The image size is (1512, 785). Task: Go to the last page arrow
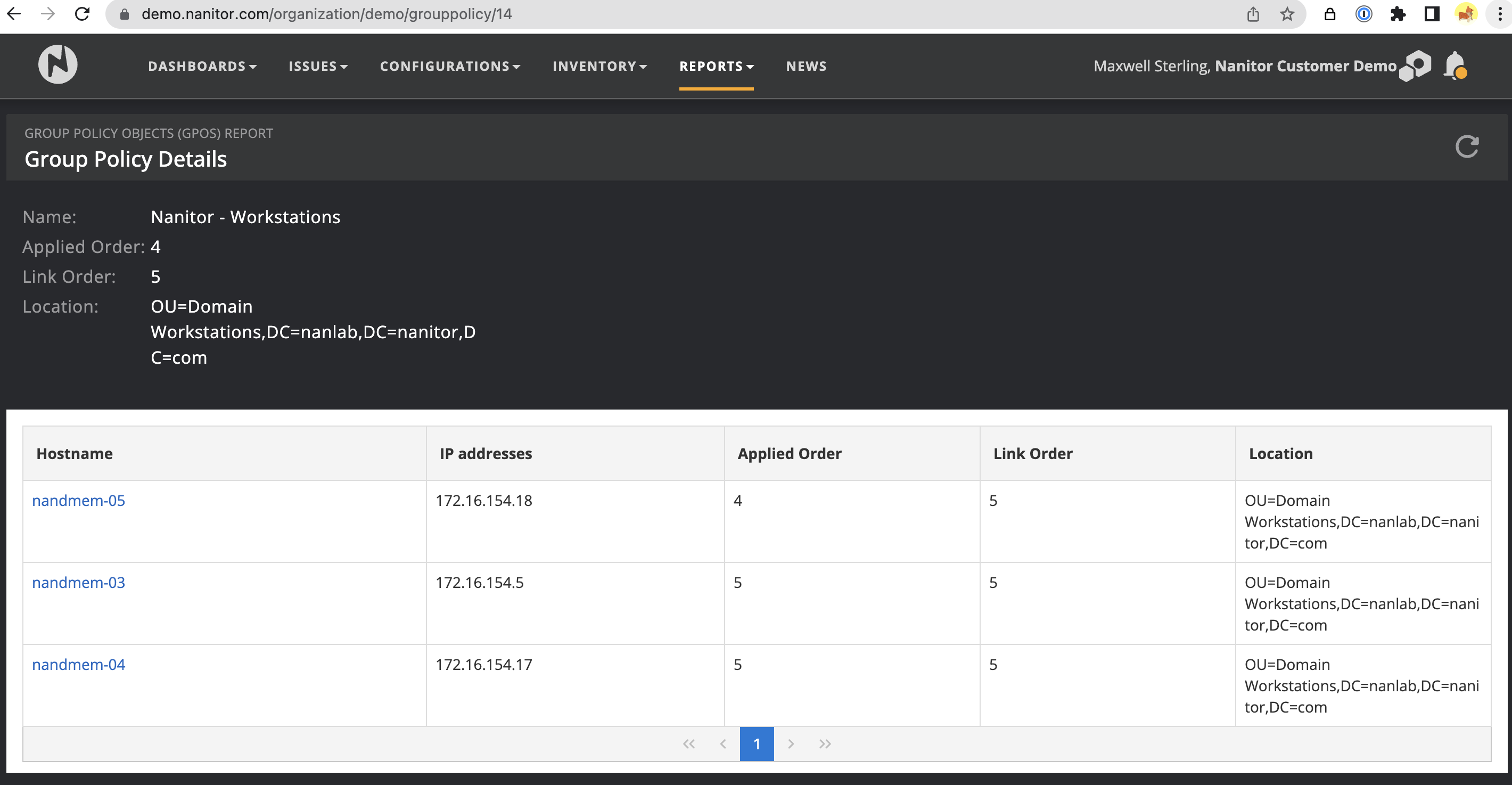tap(825, 744)
